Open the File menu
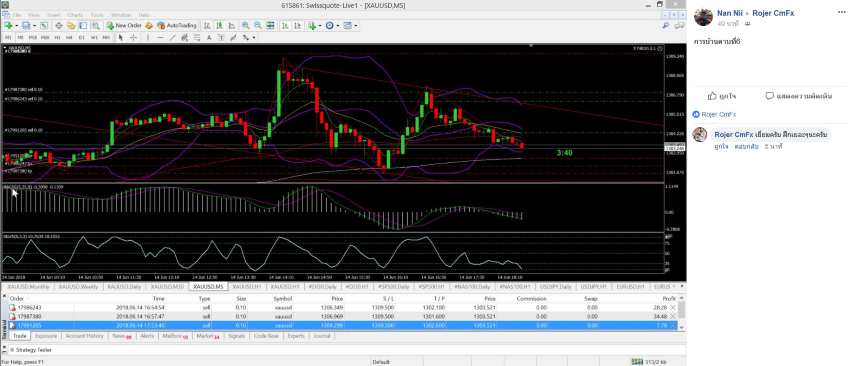The height and width of the screenshot is (366, 854). pyautogui.click(x=16, y=15)
